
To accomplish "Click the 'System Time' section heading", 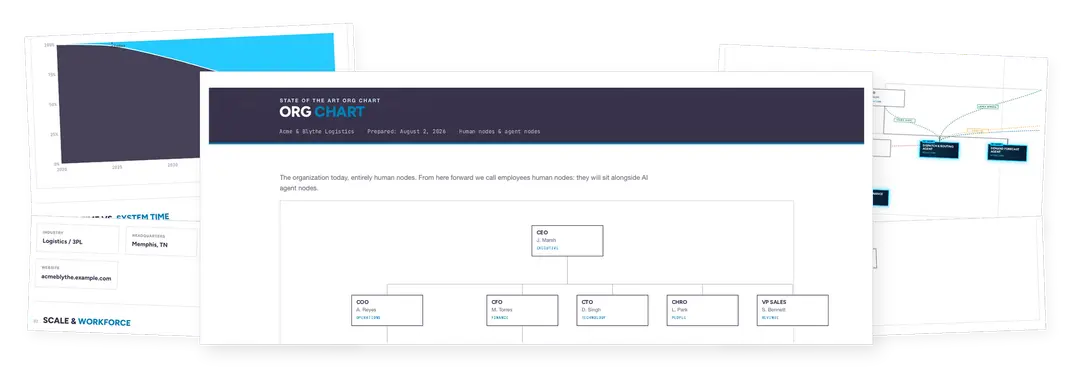I will point(143,217).
